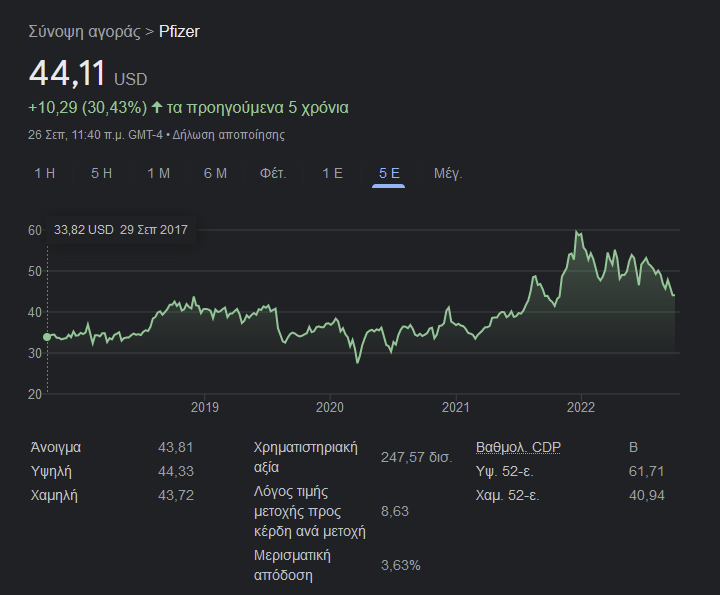
Task: Click the 60 label on the price axis
Action: click(35, 230)
